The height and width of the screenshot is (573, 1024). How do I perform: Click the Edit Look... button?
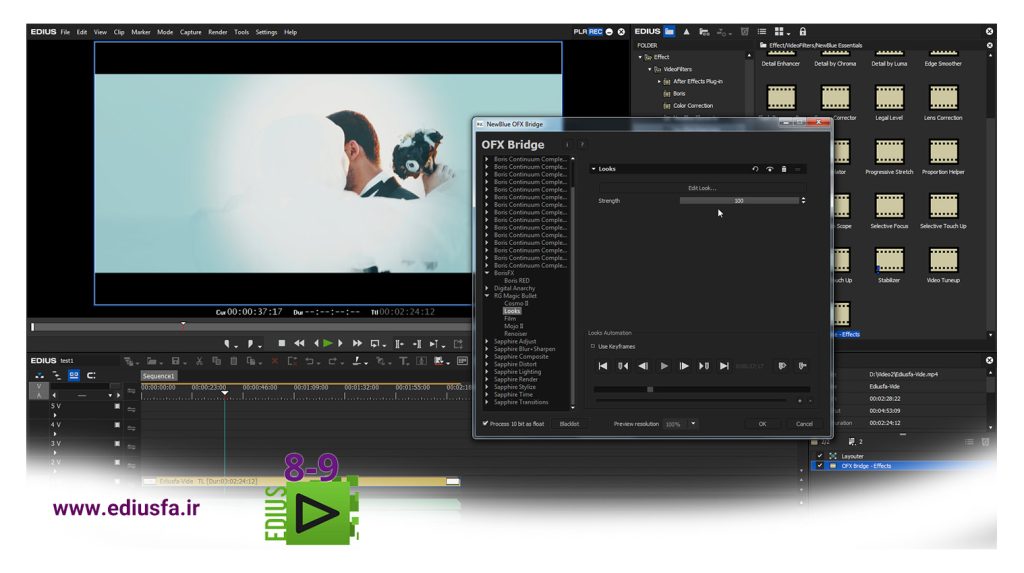coord(701,188)
